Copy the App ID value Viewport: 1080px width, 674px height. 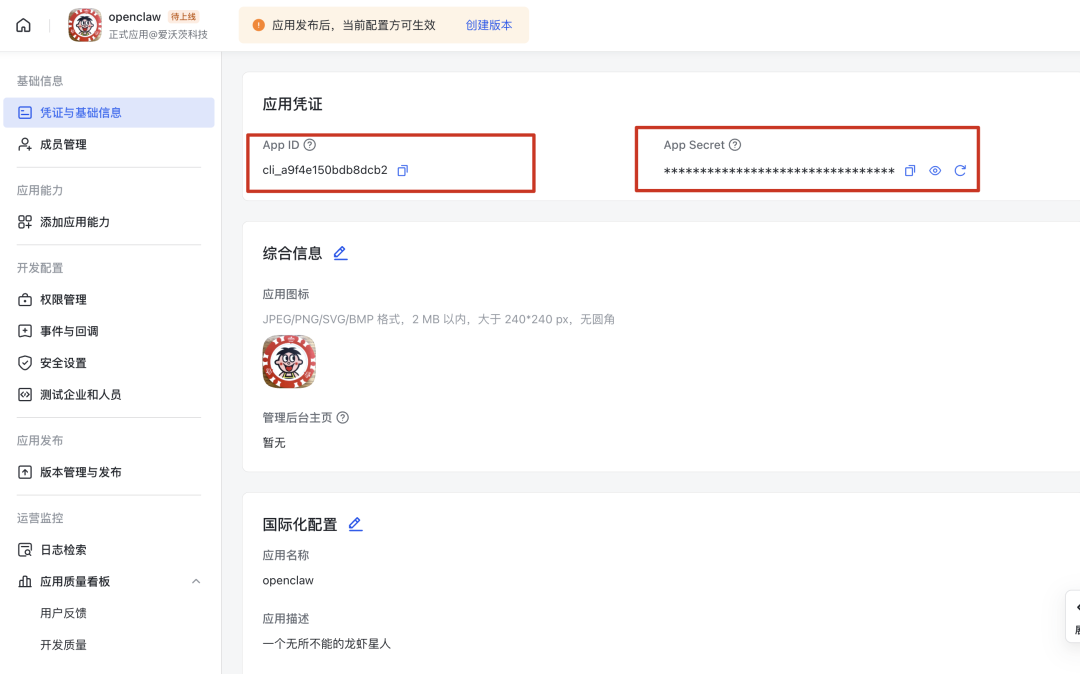(x=403, y=170)
